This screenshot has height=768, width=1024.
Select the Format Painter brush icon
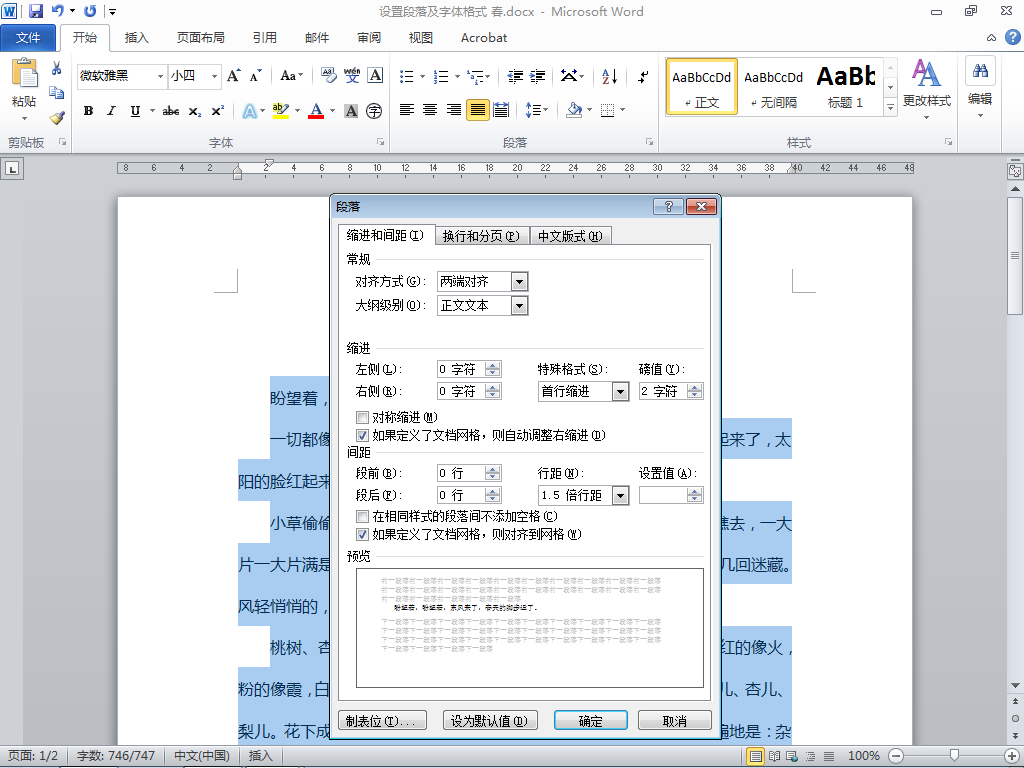tap(57, 118)
